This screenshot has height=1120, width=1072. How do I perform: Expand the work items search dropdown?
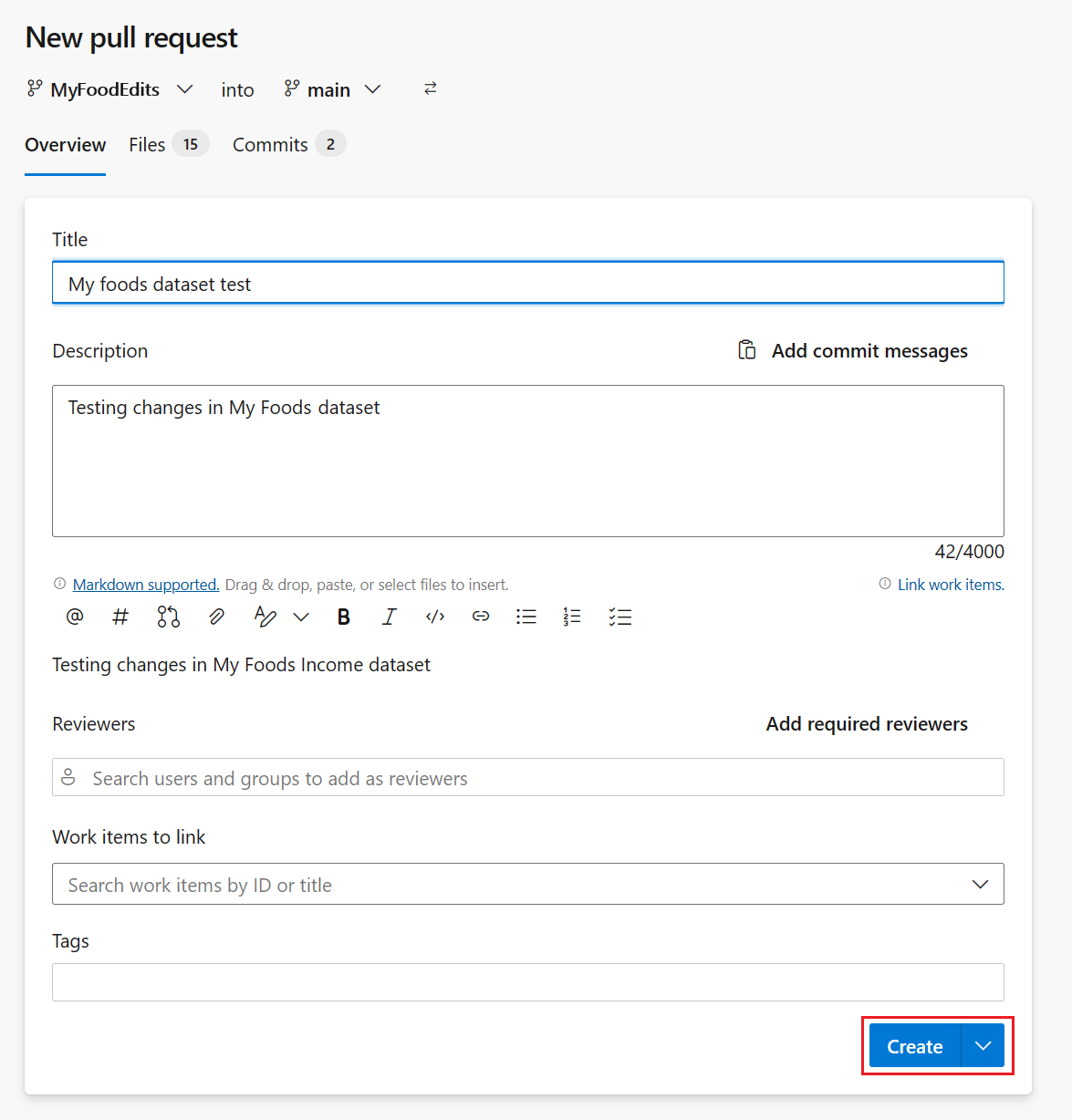tap(980, 884)
